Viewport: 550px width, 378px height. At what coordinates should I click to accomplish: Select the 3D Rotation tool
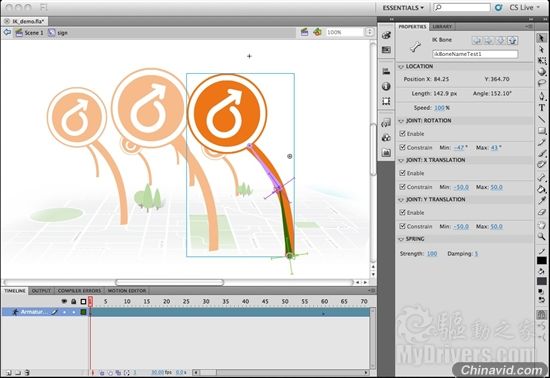[542, 72]
